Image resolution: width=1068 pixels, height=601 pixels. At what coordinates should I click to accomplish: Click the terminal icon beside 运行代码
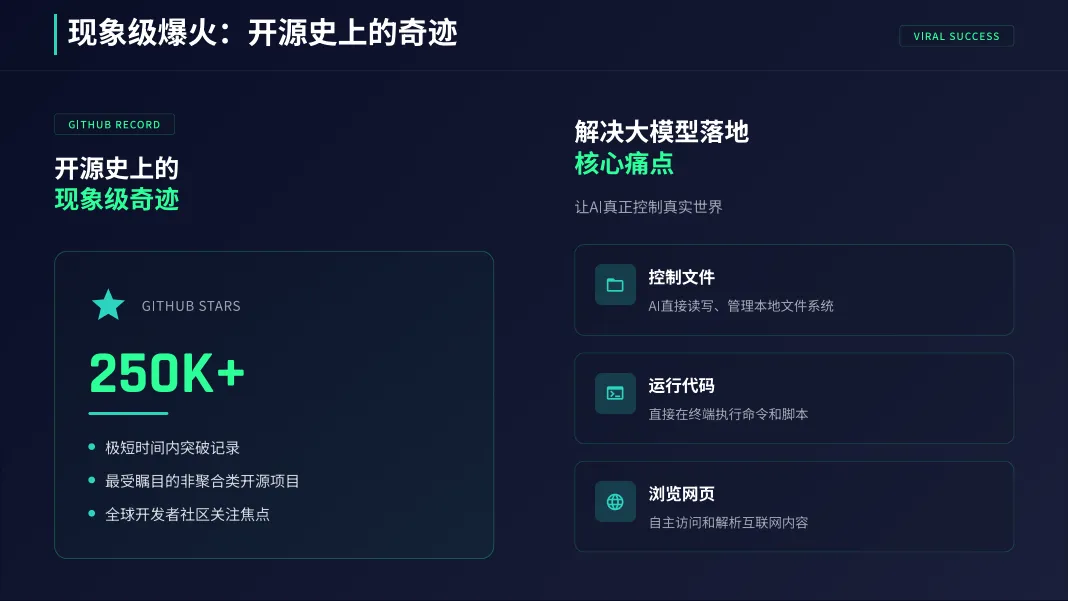615,393
